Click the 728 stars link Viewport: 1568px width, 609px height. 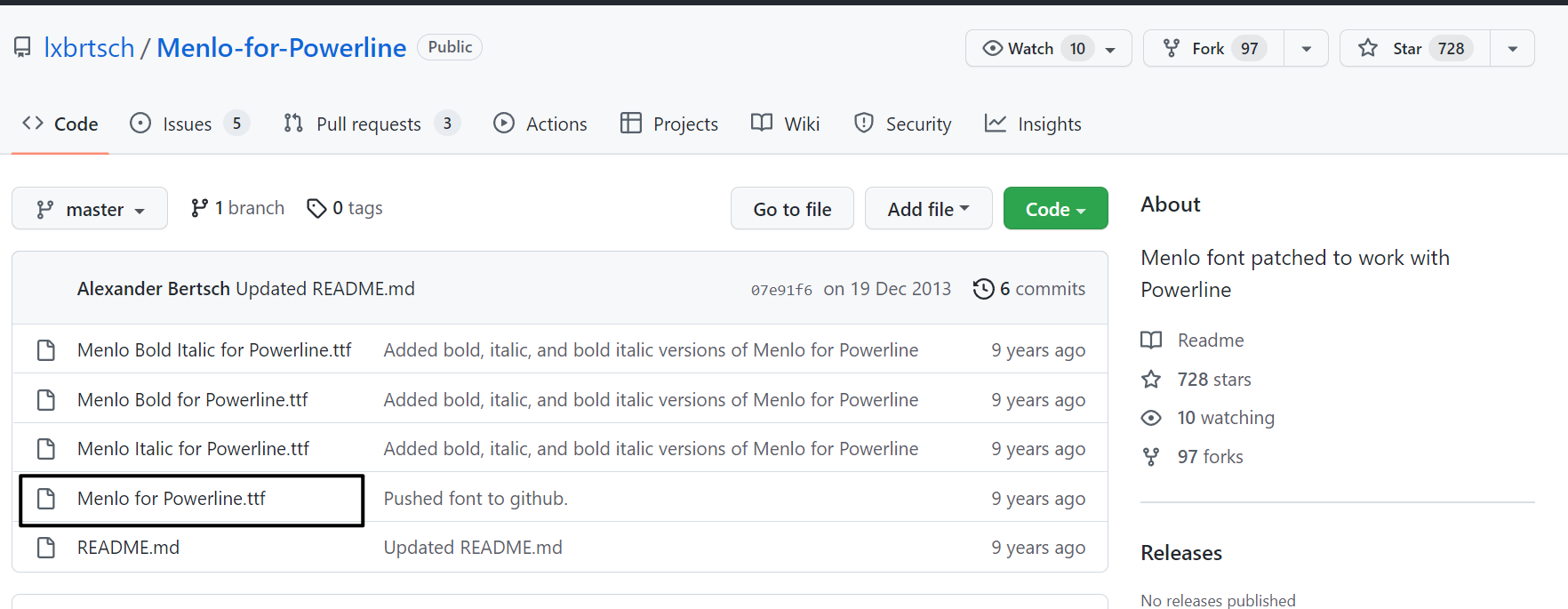click(x=1214, y=380)
